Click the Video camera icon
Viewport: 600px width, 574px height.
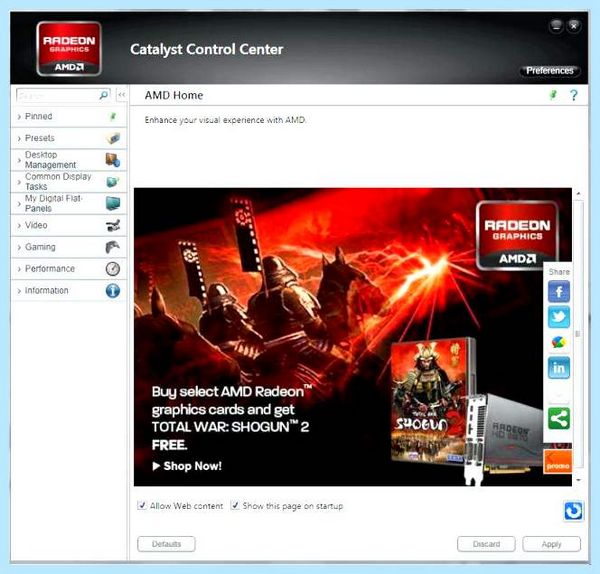[x=113, y=225]
